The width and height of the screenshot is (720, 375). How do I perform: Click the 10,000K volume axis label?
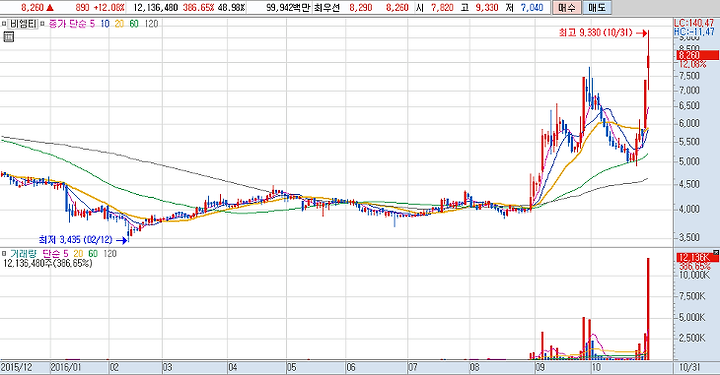pyautogui.click(x=695, y=275)
